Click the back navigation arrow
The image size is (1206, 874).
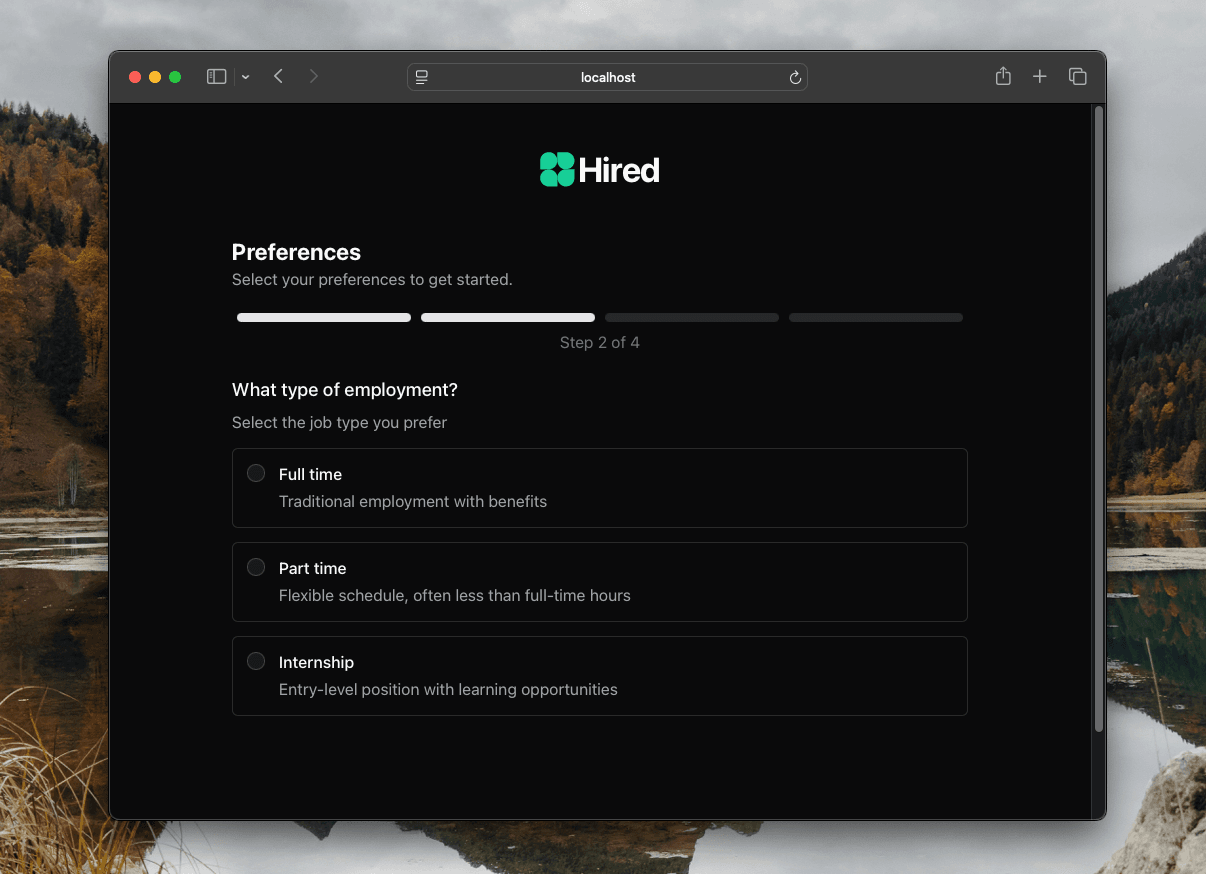pos(278,76)
